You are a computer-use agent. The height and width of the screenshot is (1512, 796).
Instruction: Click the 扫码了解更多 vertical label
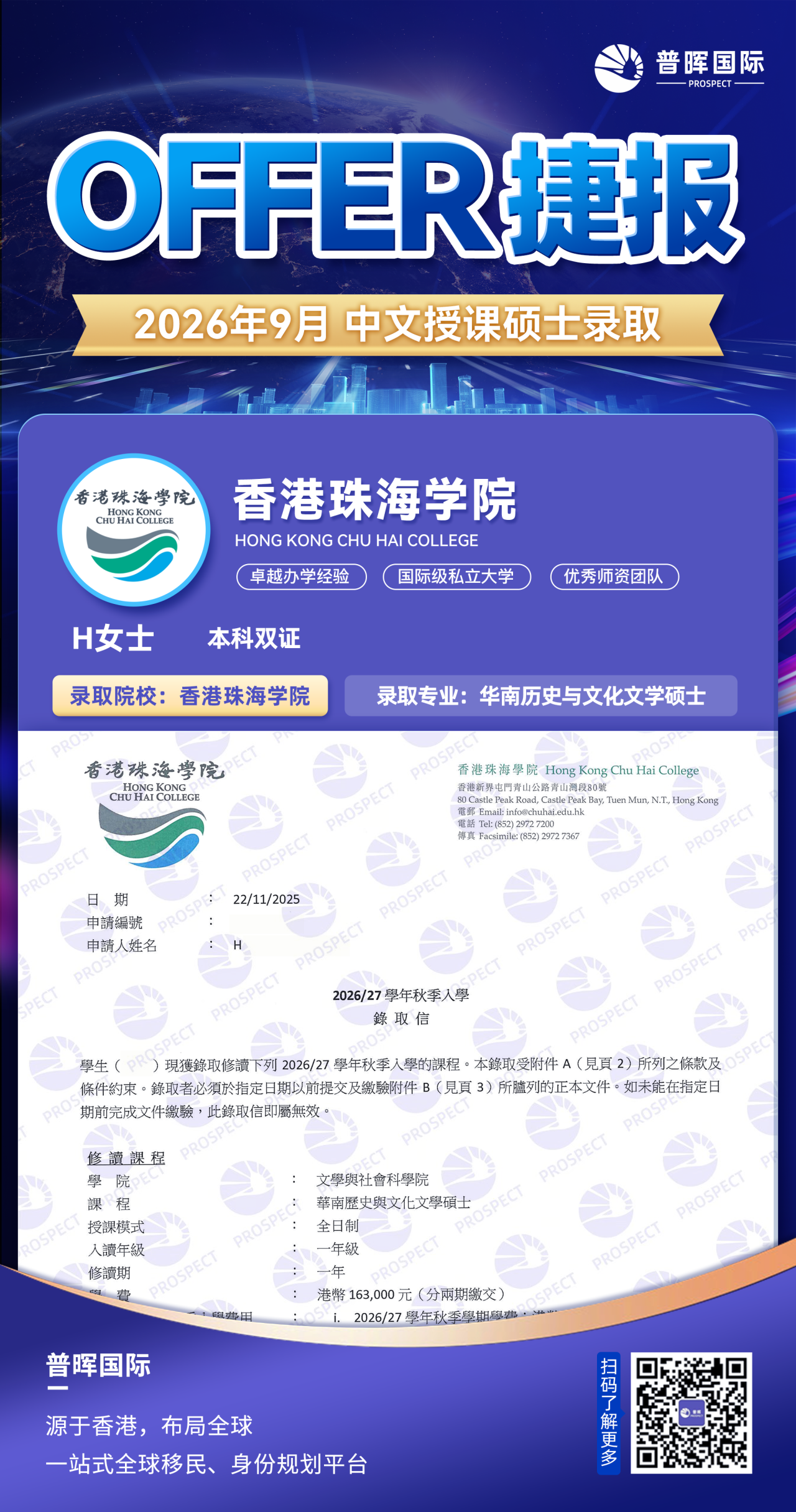click(609, 1412)
